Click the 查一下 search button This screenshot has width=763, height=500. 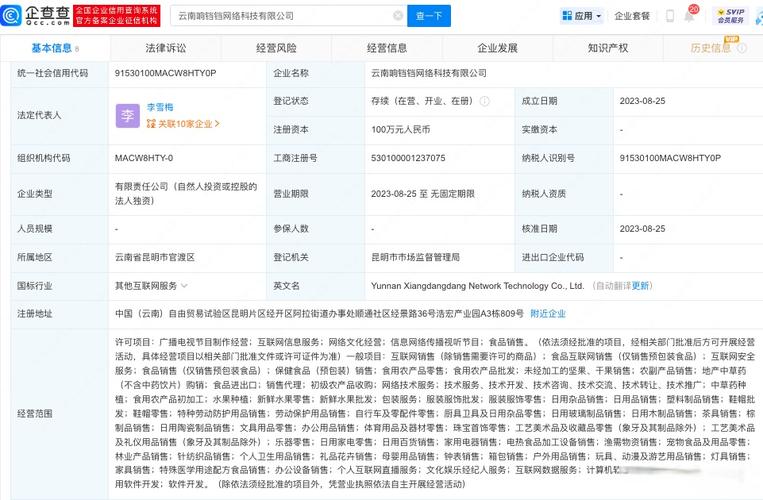[429, 16]
